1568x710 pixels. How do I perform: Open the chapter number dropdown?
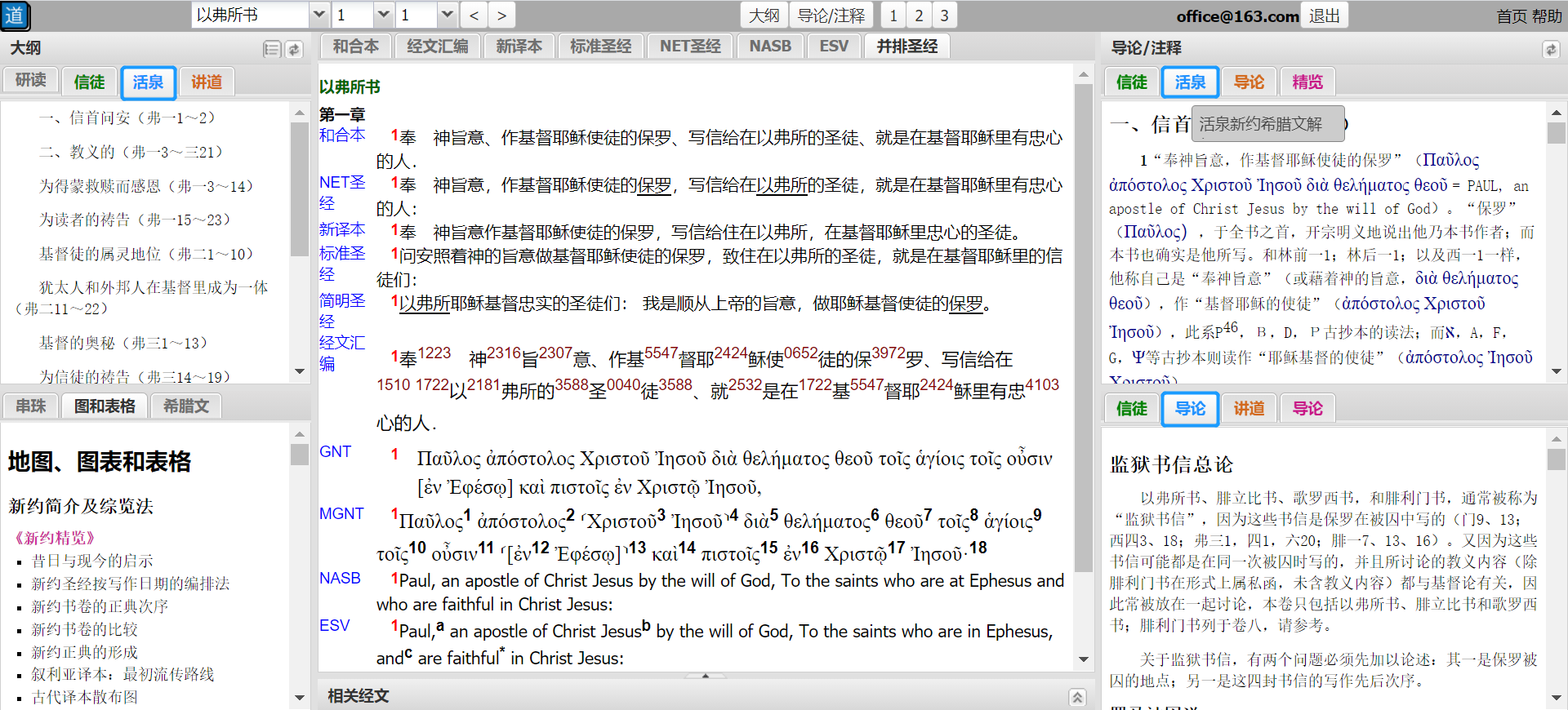[x=384, y=16]
